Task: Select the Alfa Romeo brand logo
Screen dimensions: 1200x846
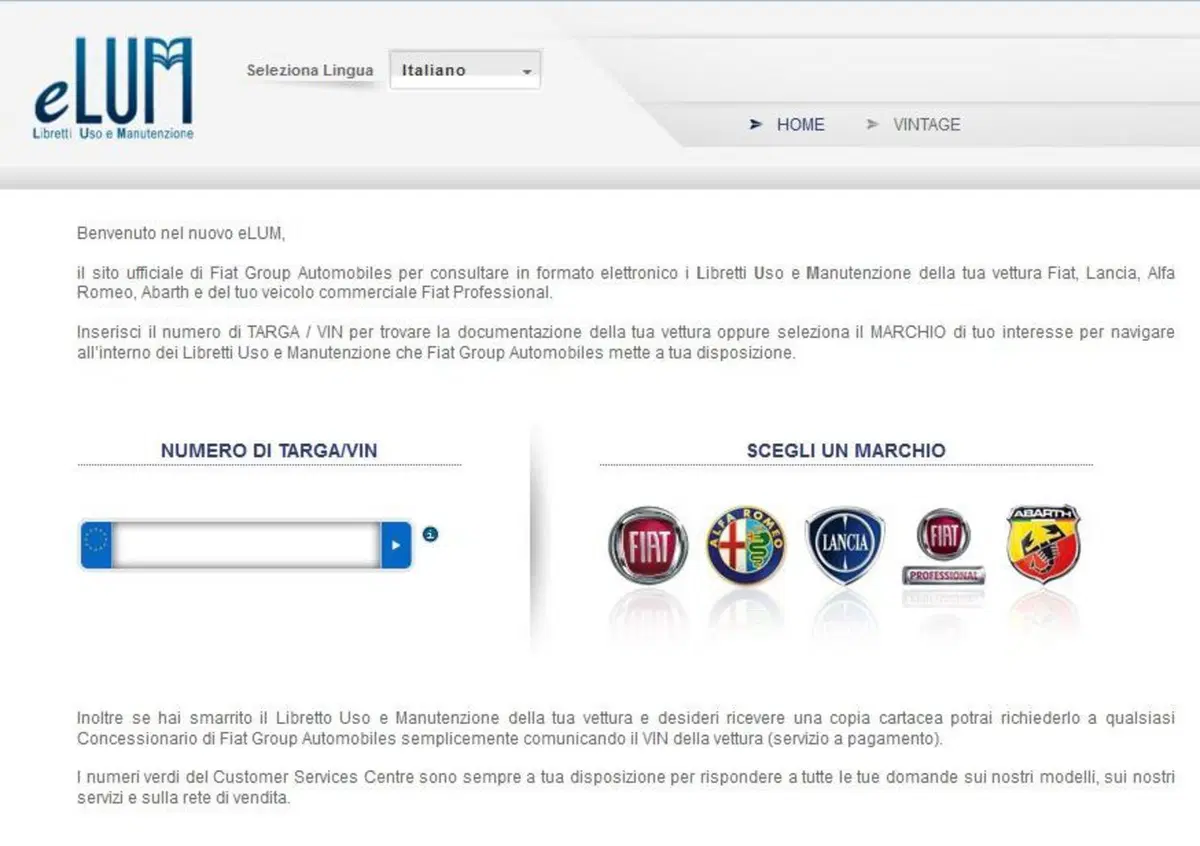Action: 746,545
